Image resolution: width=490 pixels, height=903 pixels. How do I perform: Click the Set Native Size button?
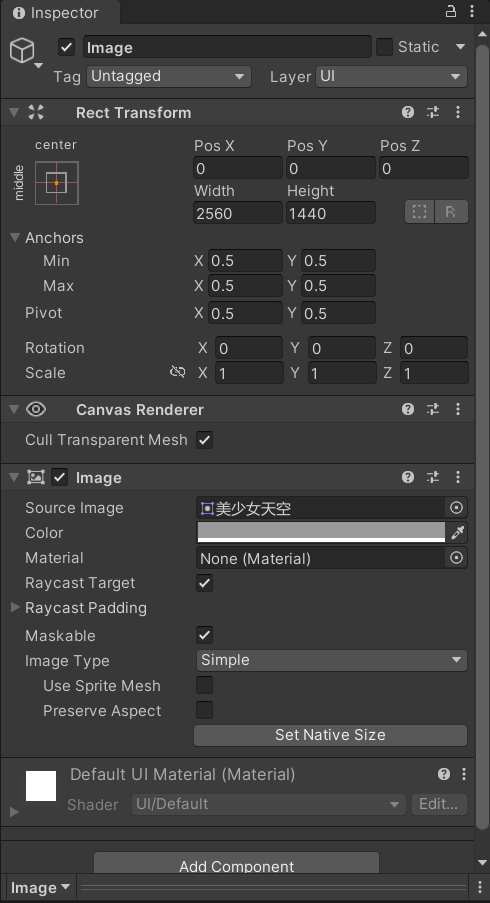coord(331,735)
